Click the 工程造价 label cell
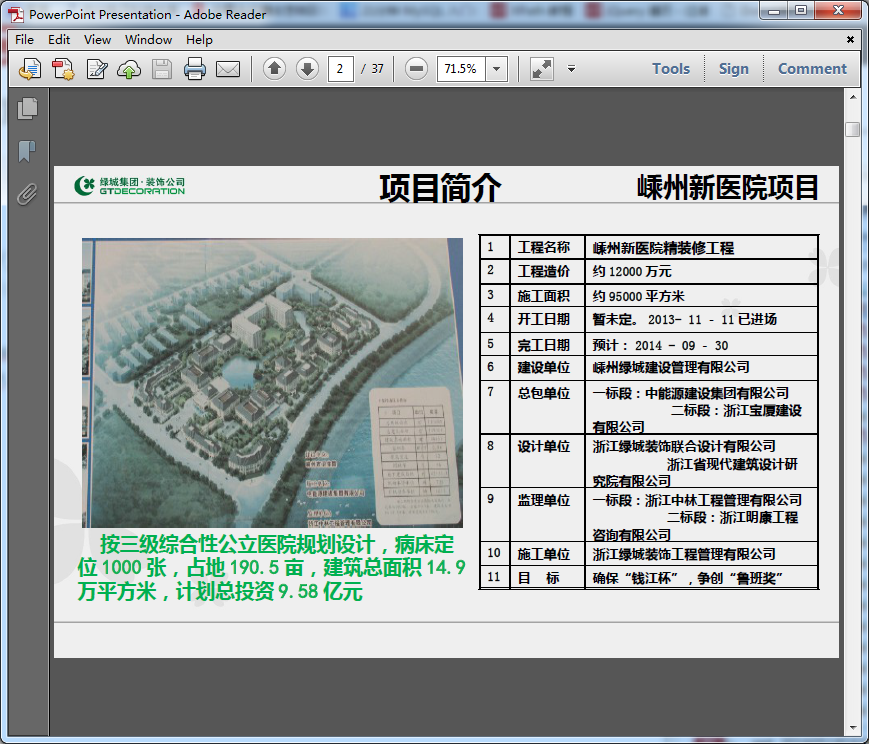Viewport: 869px width, 744px height. [x=548, y=272]
